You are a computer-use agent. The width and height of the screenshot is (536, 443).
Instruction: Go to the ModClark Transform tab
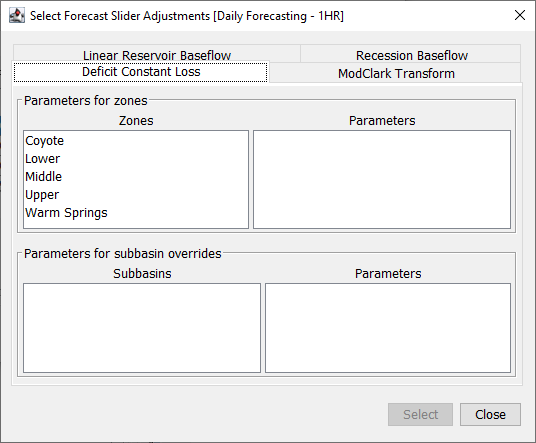pyautogui.click(x=396, y=73)
